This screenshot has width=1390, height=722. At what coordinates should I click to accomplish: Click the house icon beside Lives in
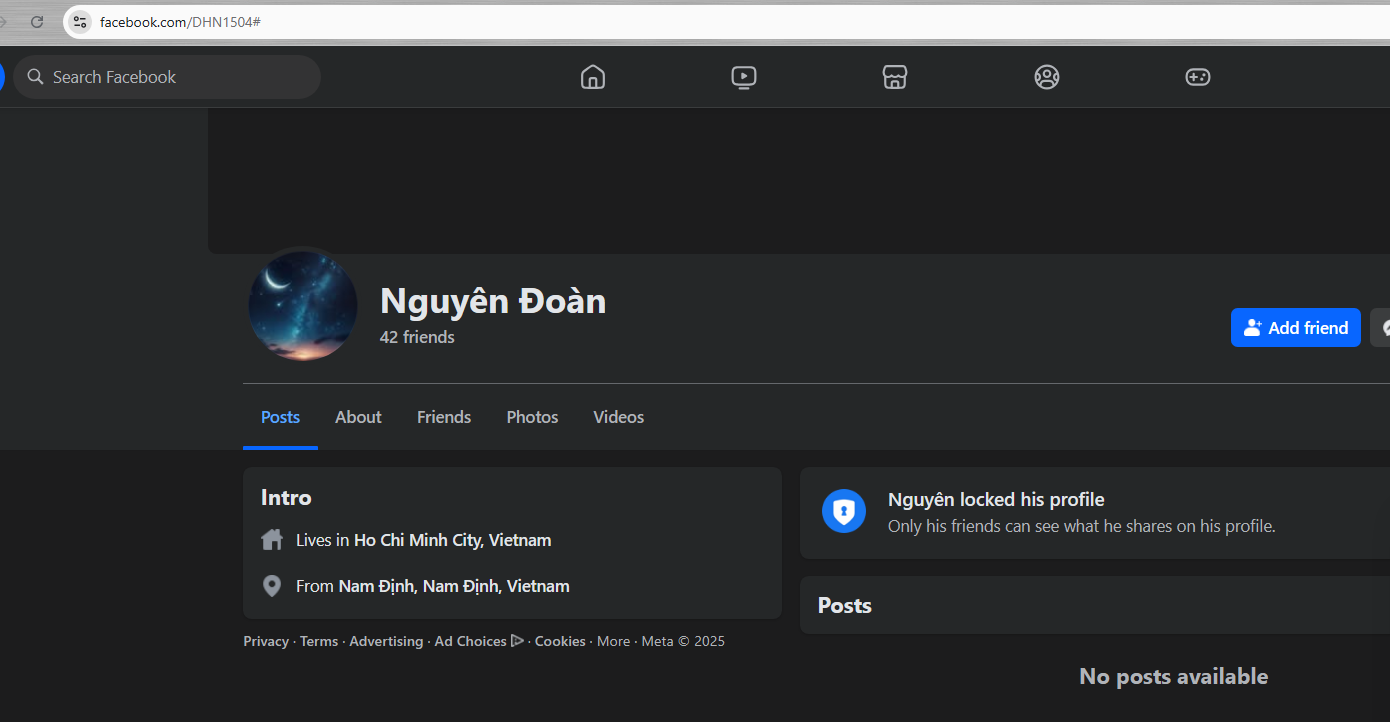[x=272, y=540]
